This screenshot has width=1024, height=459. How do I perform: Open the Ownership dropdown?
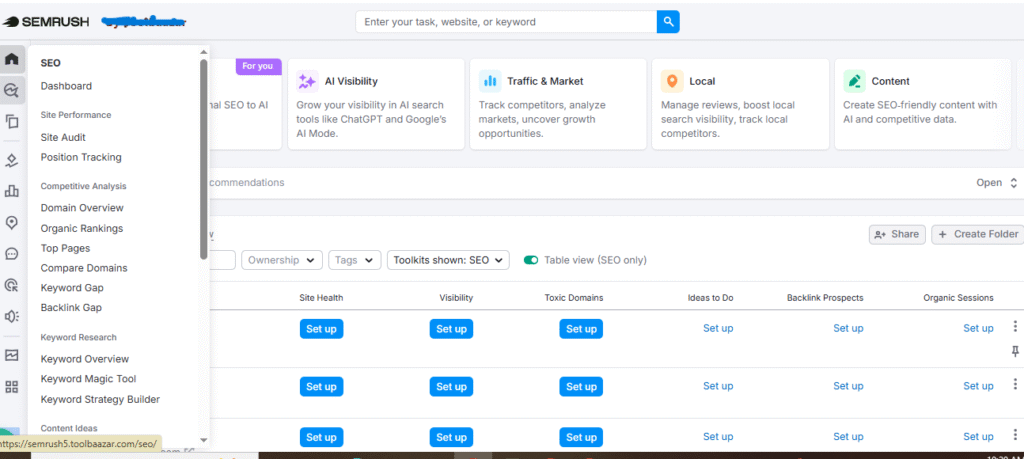click(x=281, y=260)
